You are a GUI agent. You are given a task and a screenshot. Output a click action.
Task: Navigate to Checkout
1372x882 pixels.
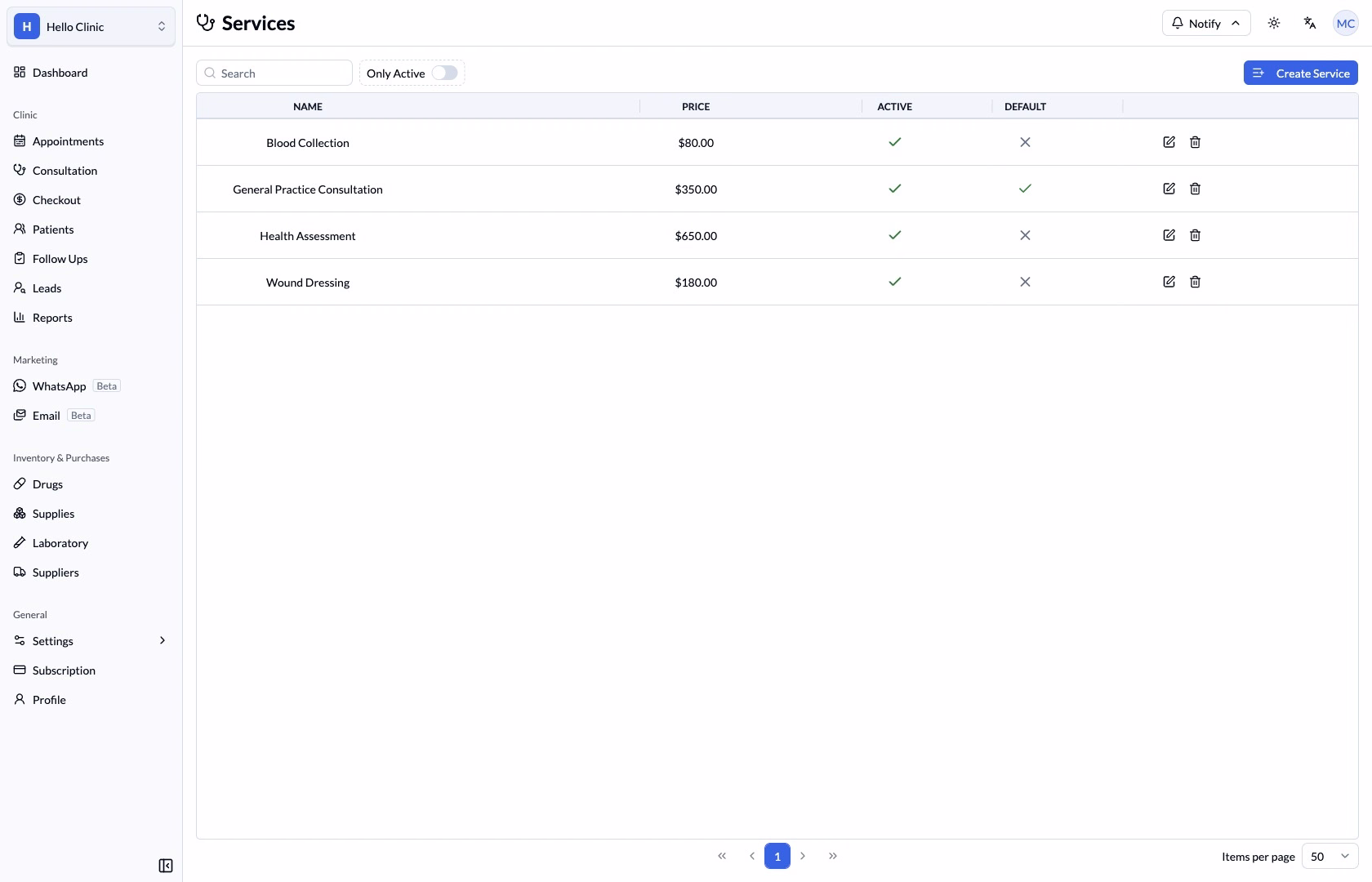click(x=91, y=200)
